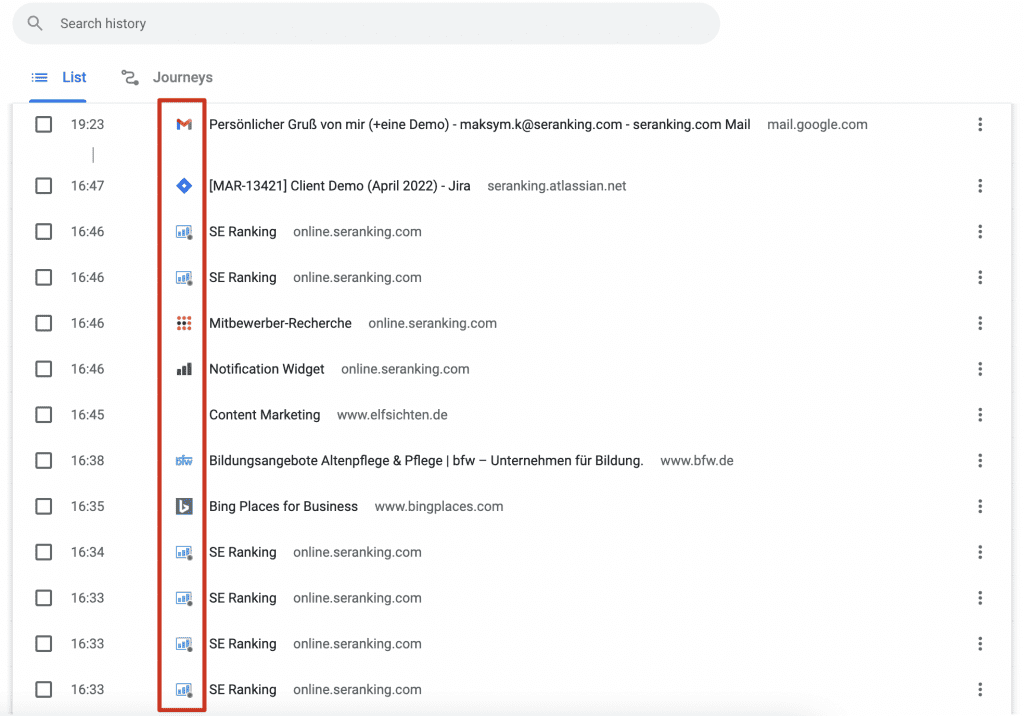Open the Mitbewerber-Recherche history link
Viewport: 1024px width, 716px height.
pos(280,323)
